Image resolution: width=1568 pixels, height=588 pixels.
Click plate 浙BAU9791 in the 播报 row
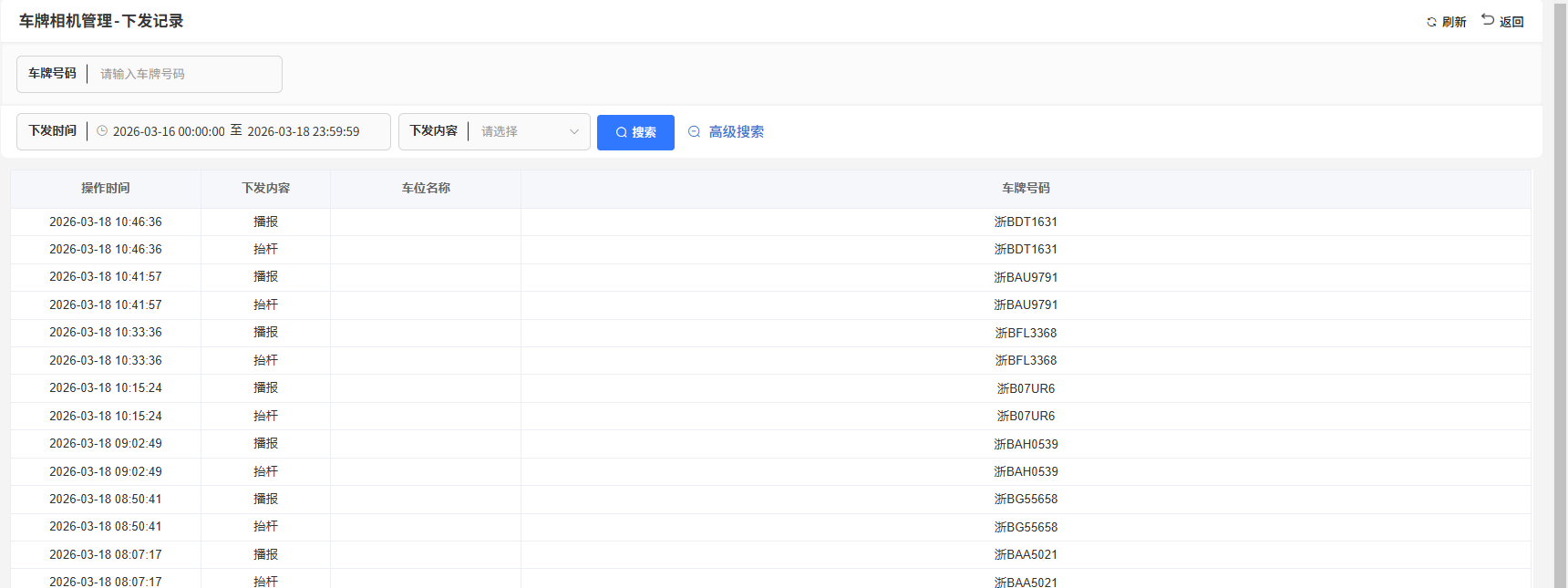(1026, 277)
